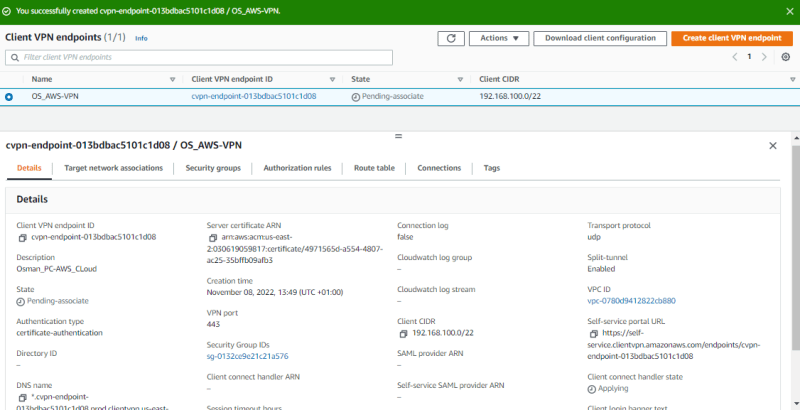Open table preferences gear icon

tap(786, 57)
